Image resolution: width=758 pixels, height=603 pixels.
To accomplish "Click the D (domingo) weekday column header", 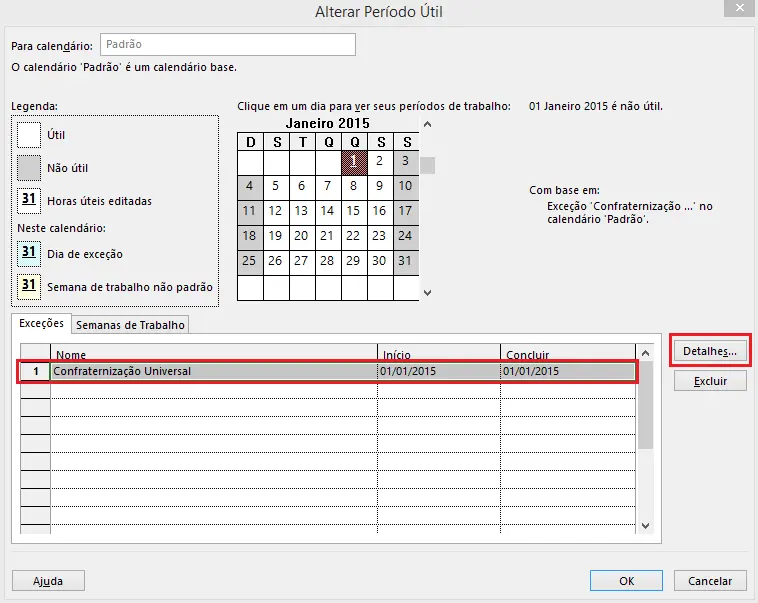I will [x=250, y=142].
